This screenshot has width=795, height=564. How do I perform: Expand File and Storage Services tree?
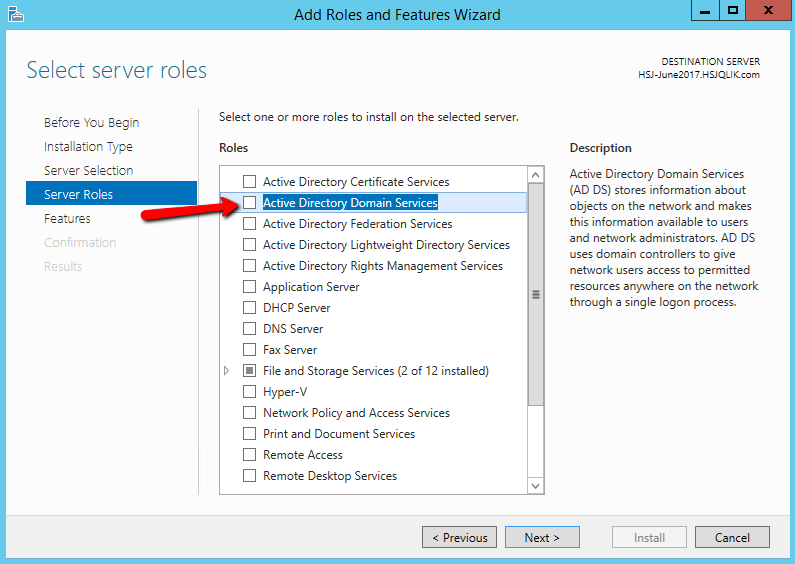coord(227,371)
